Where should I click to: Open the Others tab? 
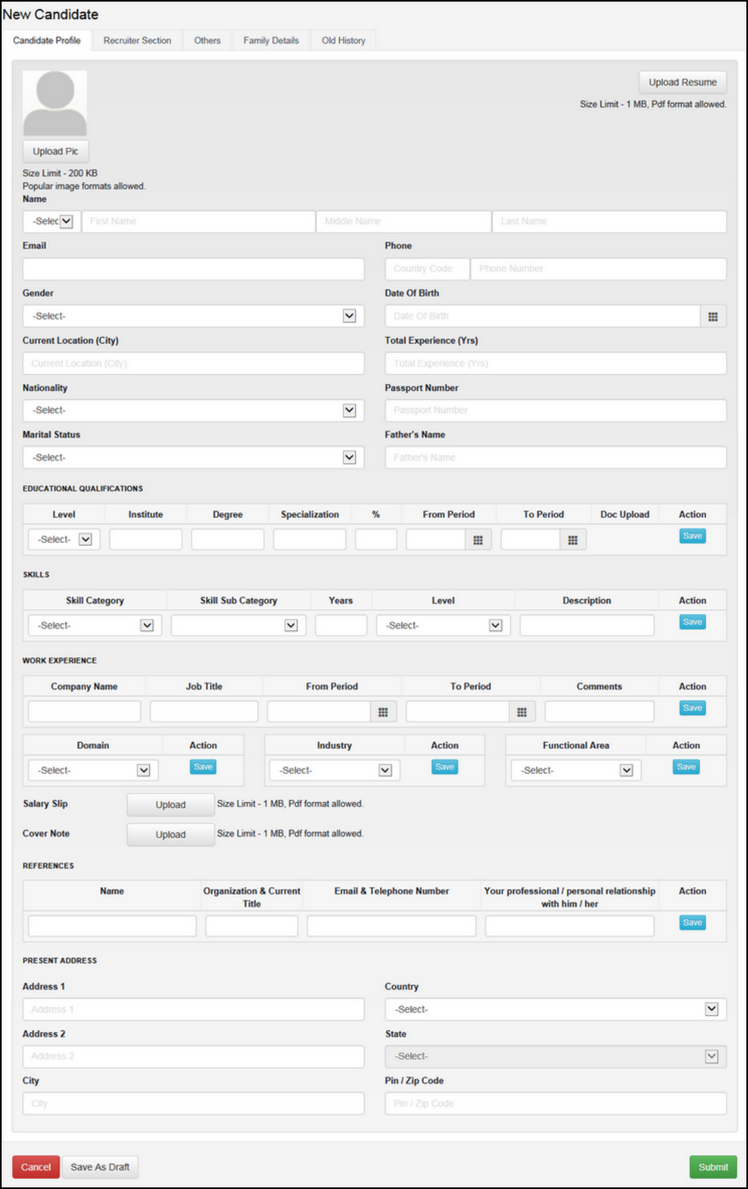207,40
